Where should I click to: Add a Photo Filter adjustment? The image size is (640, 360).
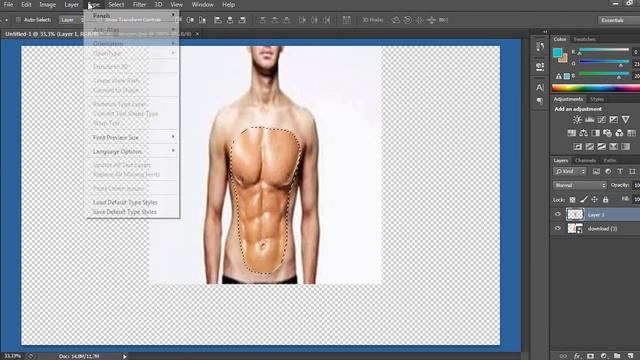tap(607, 133)
